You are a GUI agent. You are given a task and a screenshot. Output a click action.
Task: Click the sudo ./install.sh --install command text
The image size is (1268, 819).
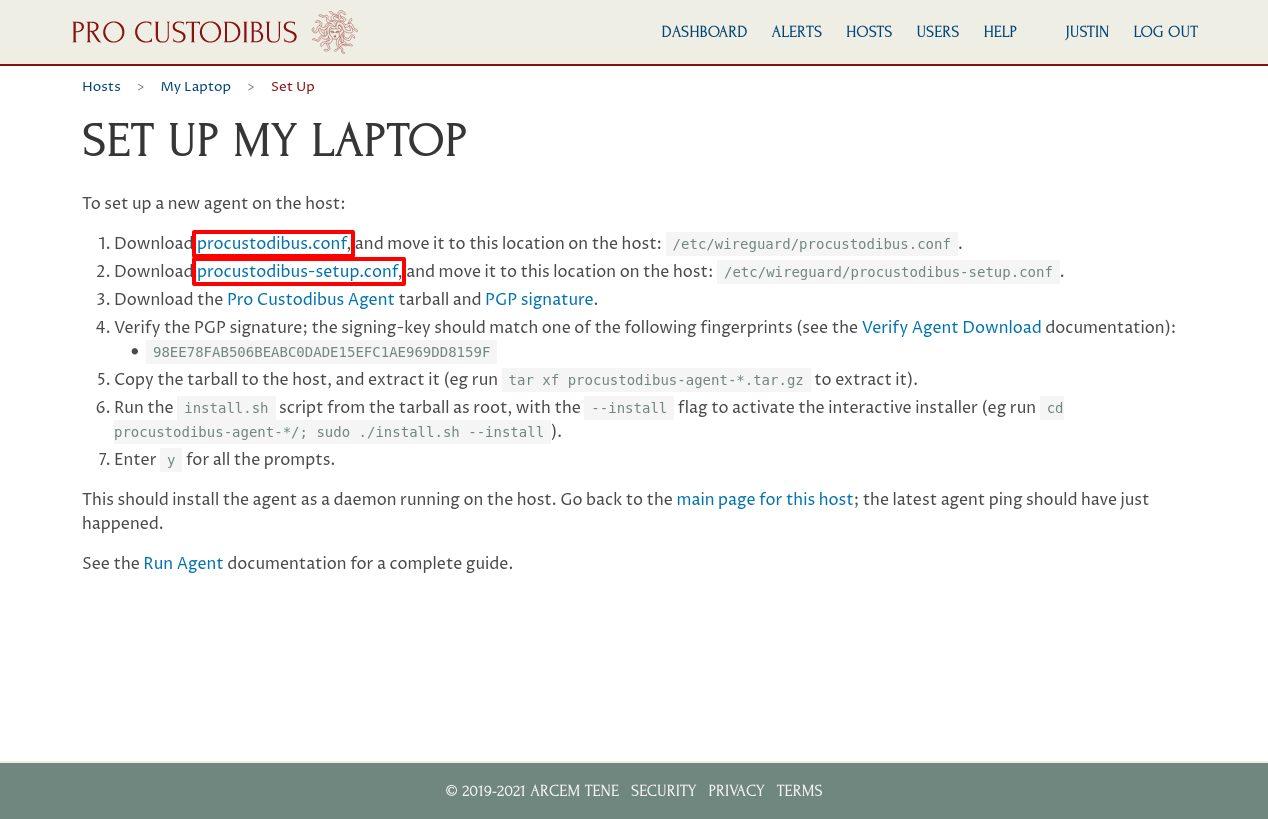[431, 432]
